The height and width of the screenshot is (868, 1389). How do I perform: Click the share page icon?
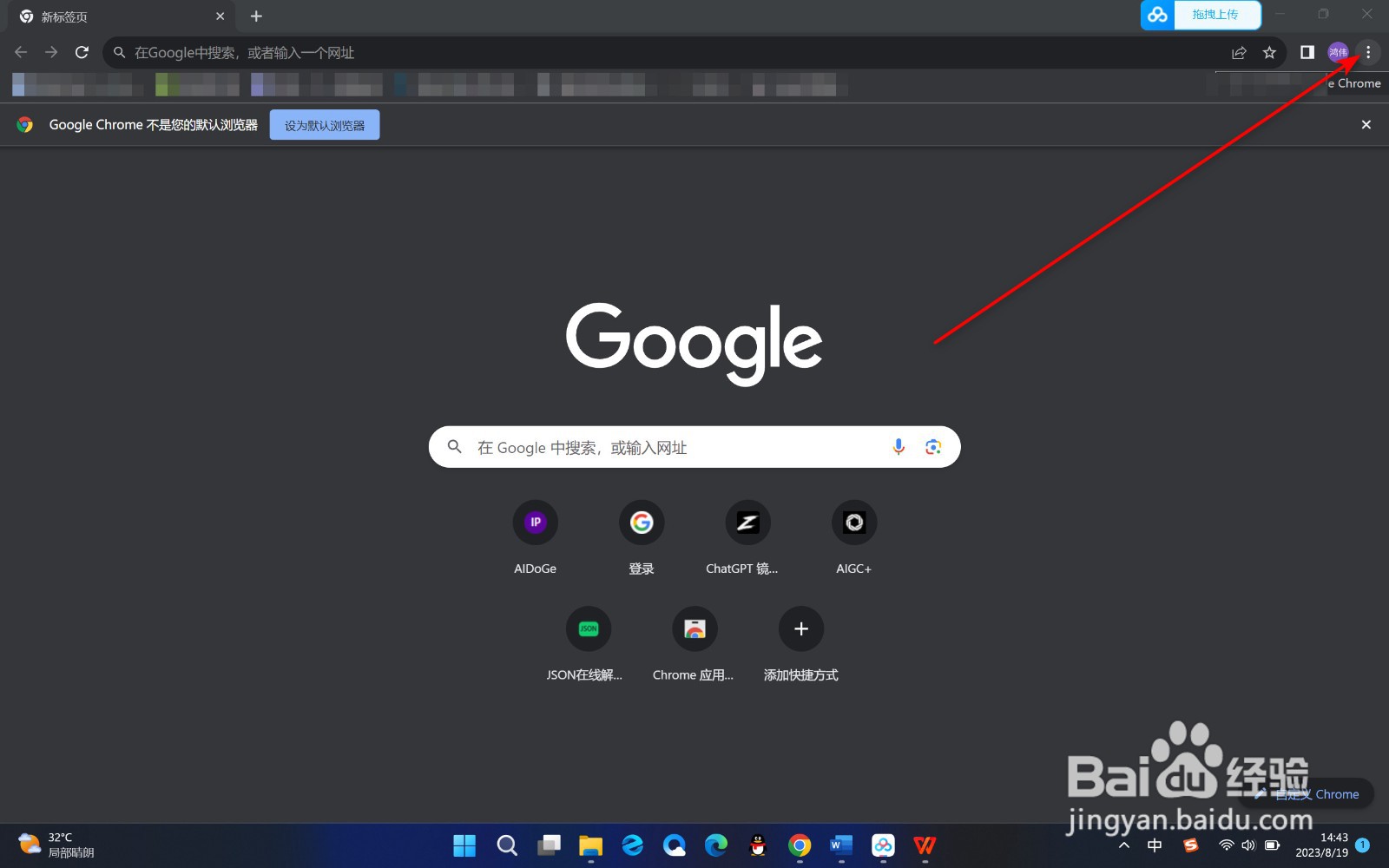pyautogui.click(x=1239, y=53)
